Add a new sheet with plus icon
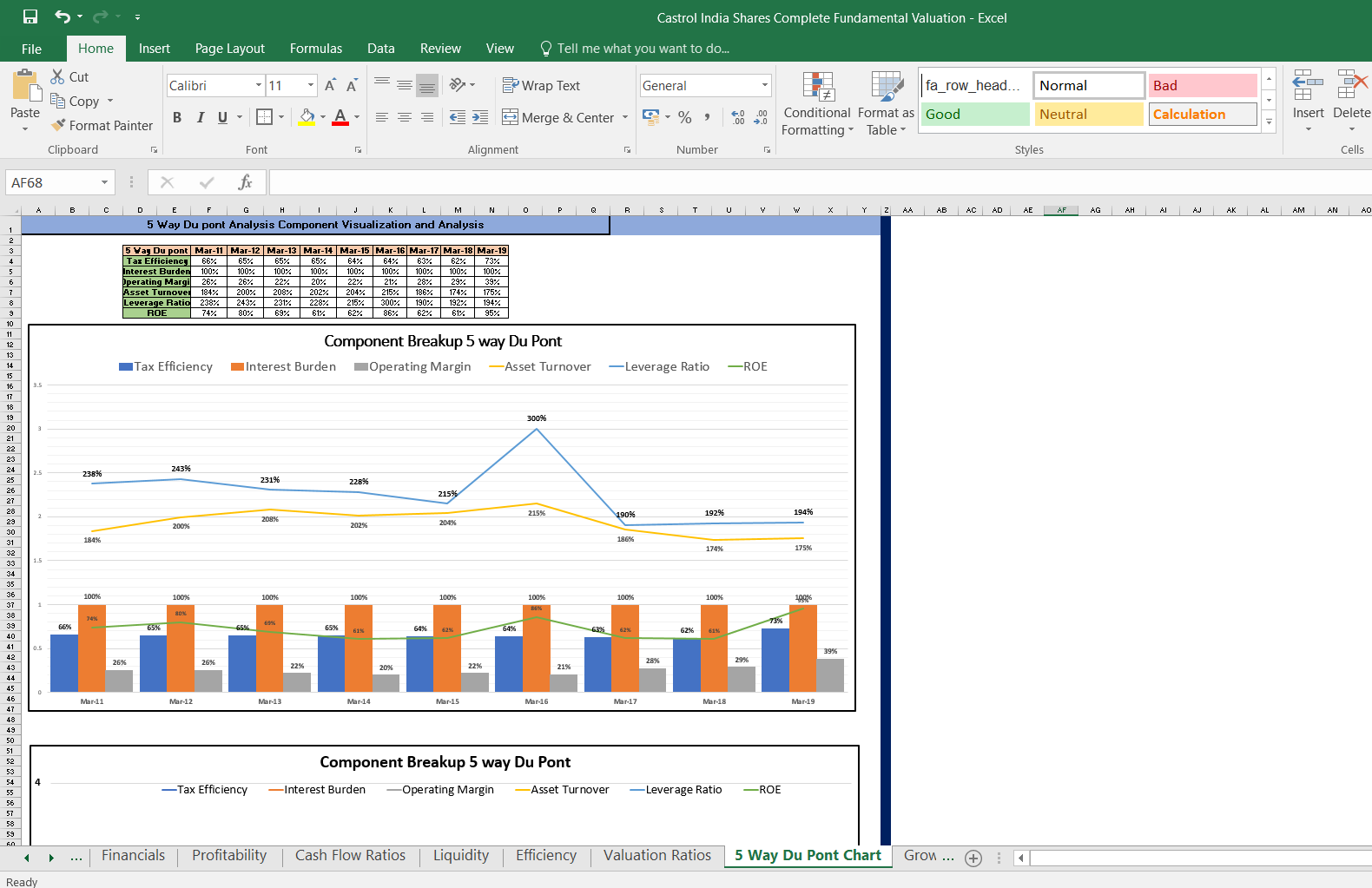The height and width of the screenshot is (888, 1372). pos(973,858)
